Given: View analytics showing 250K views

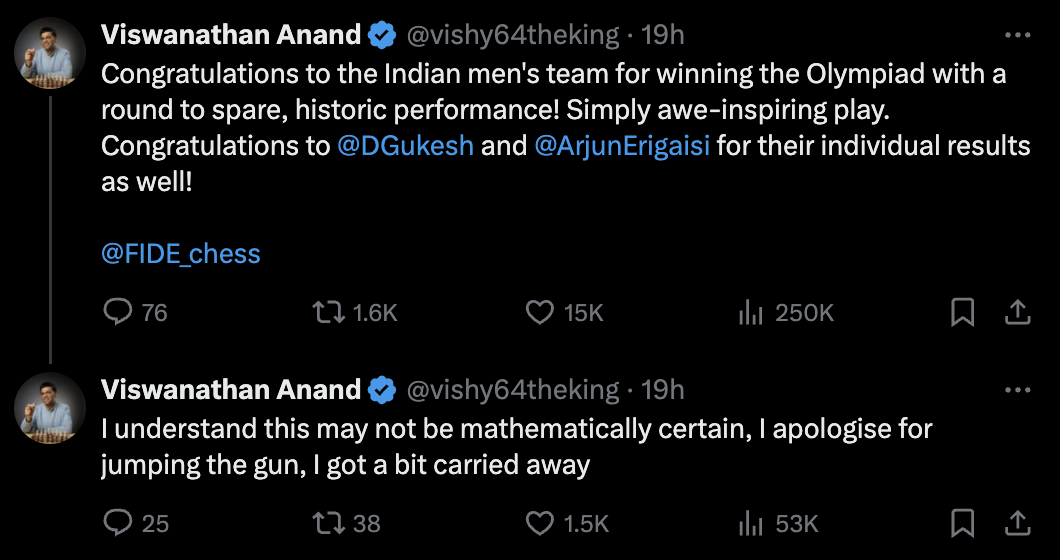Looking at the screenshot, I should (750, 313).
